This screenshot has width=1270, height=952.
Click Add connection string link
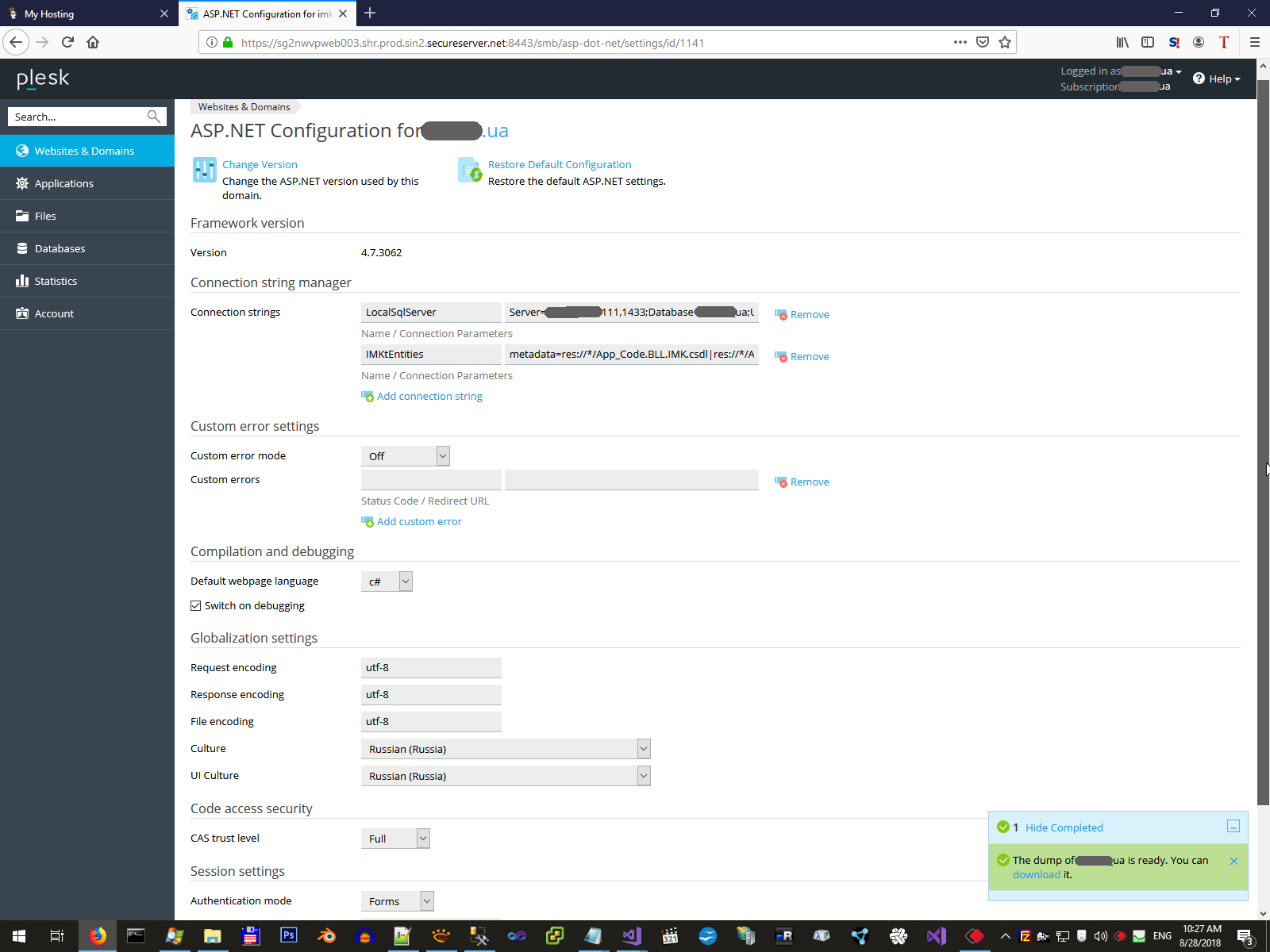(429, 396)
